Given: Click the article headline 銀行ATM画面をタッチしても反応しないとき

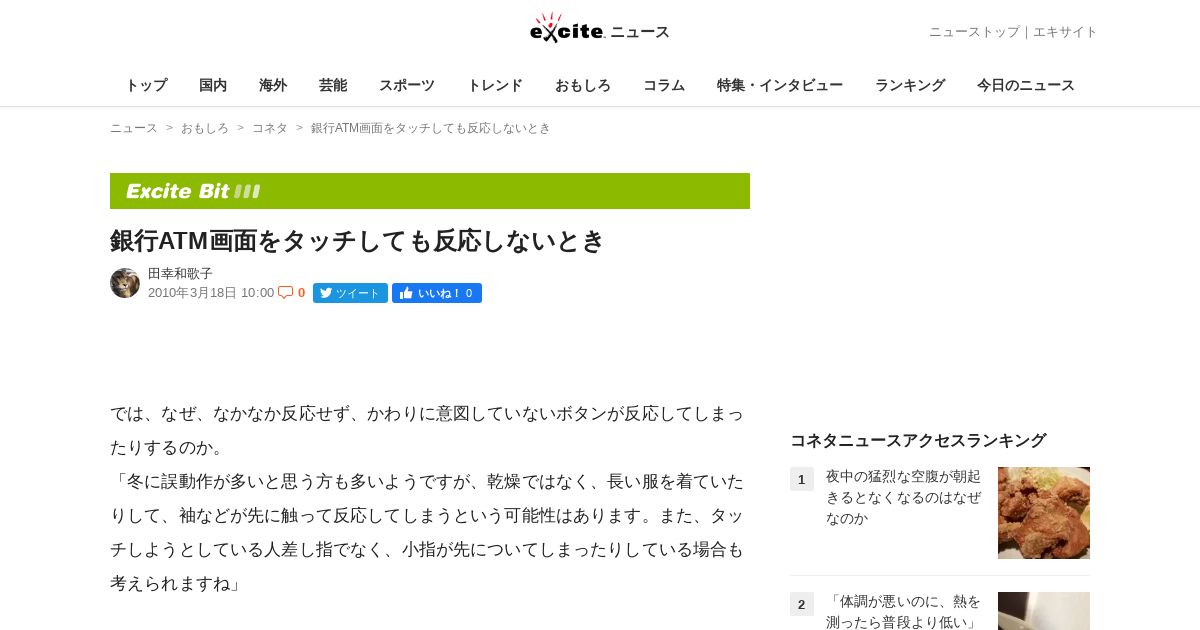Looking at the screenshot, I should (x=358, y=241).
